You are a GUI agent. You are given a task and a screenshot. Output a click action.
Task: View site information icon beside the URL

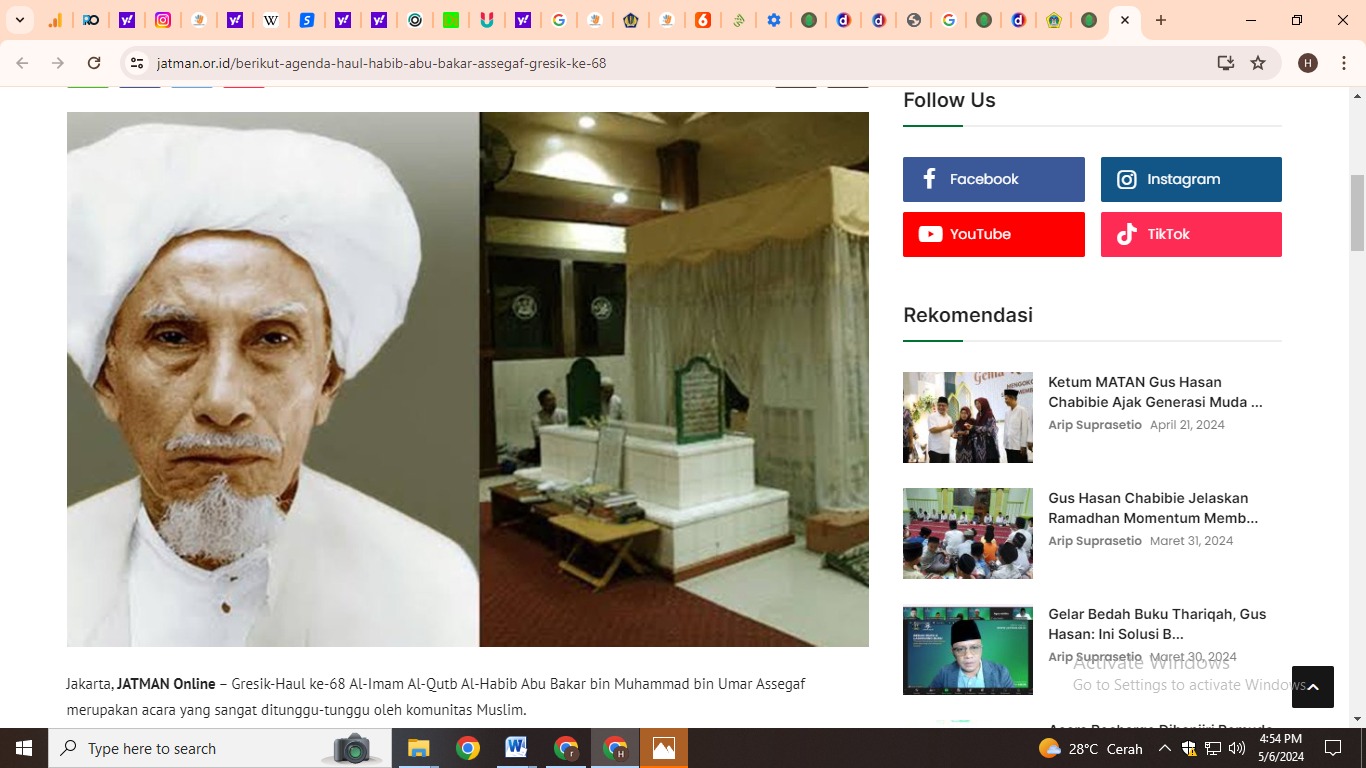tap(137, 63)
